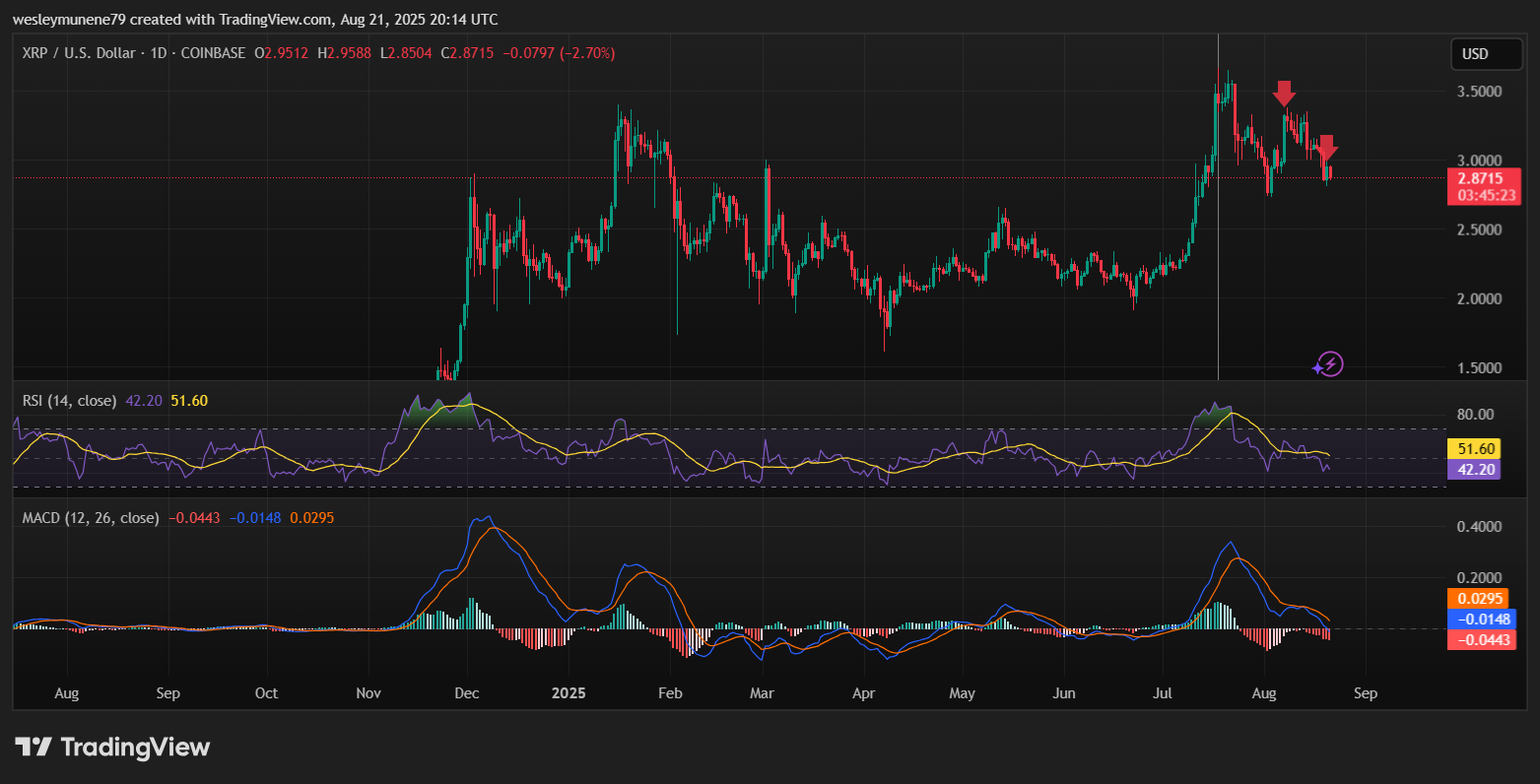The height and width of the screenshot is (784, 1540).
Task: Click the Apr label on time axis
Action: point(863,693)
